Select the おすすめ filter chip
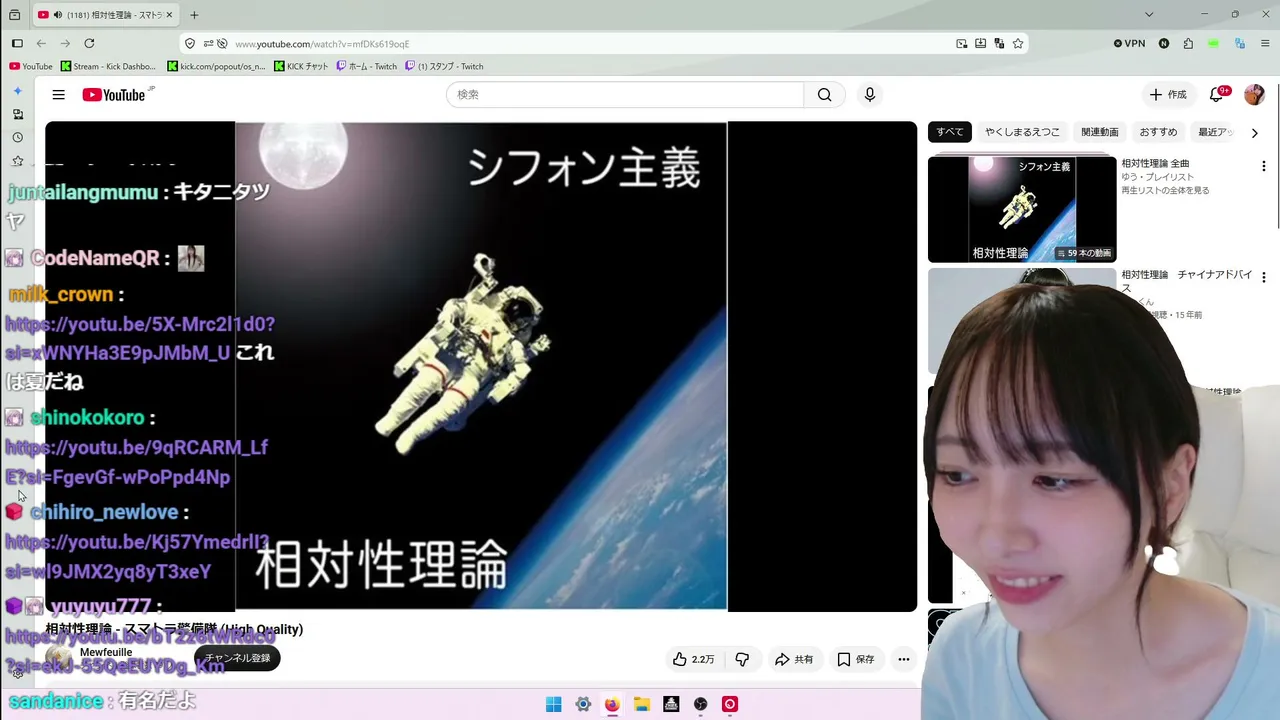Screen dimensions: 1280x720 tap(1158, 132)
